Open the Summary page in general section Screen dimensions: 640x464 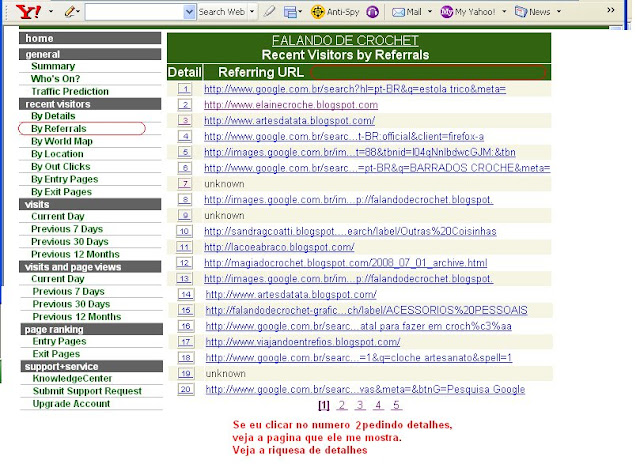point(53,66)
